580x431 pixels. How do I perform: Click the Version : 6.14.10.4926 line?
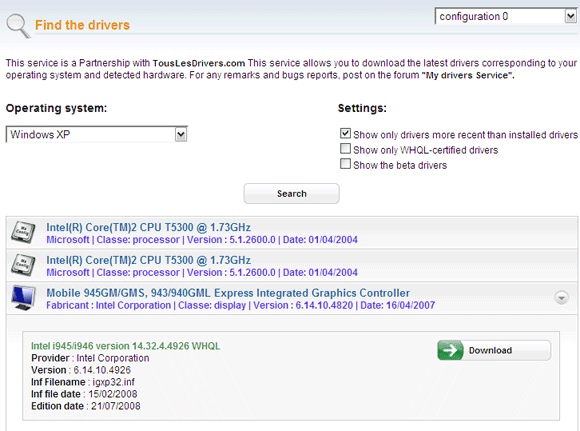pyautogui.click(x=81, y=370)
